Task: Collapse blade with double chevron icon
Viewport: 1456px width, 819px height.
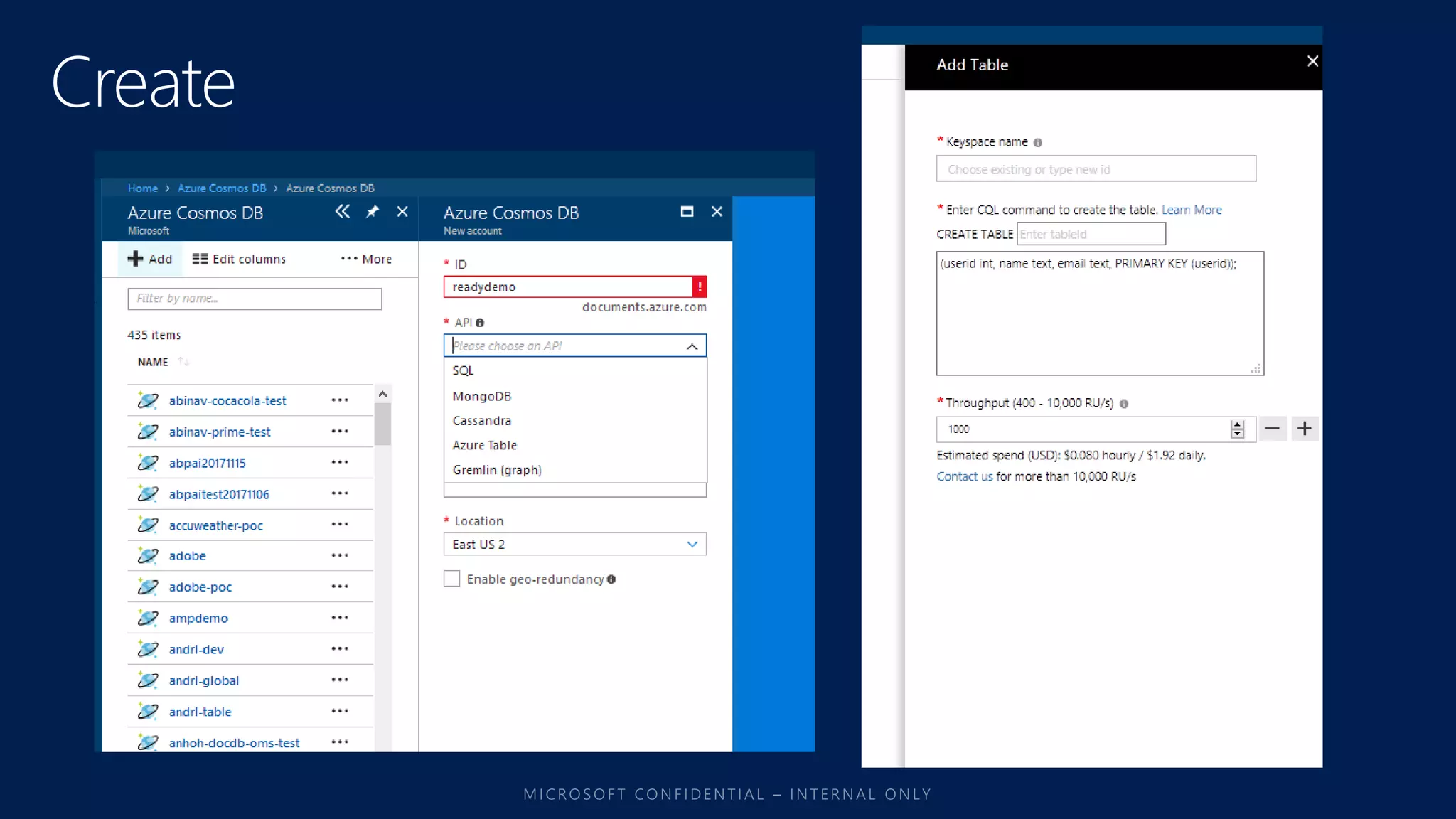Action: pyautogui.click(x=343, y=212)
